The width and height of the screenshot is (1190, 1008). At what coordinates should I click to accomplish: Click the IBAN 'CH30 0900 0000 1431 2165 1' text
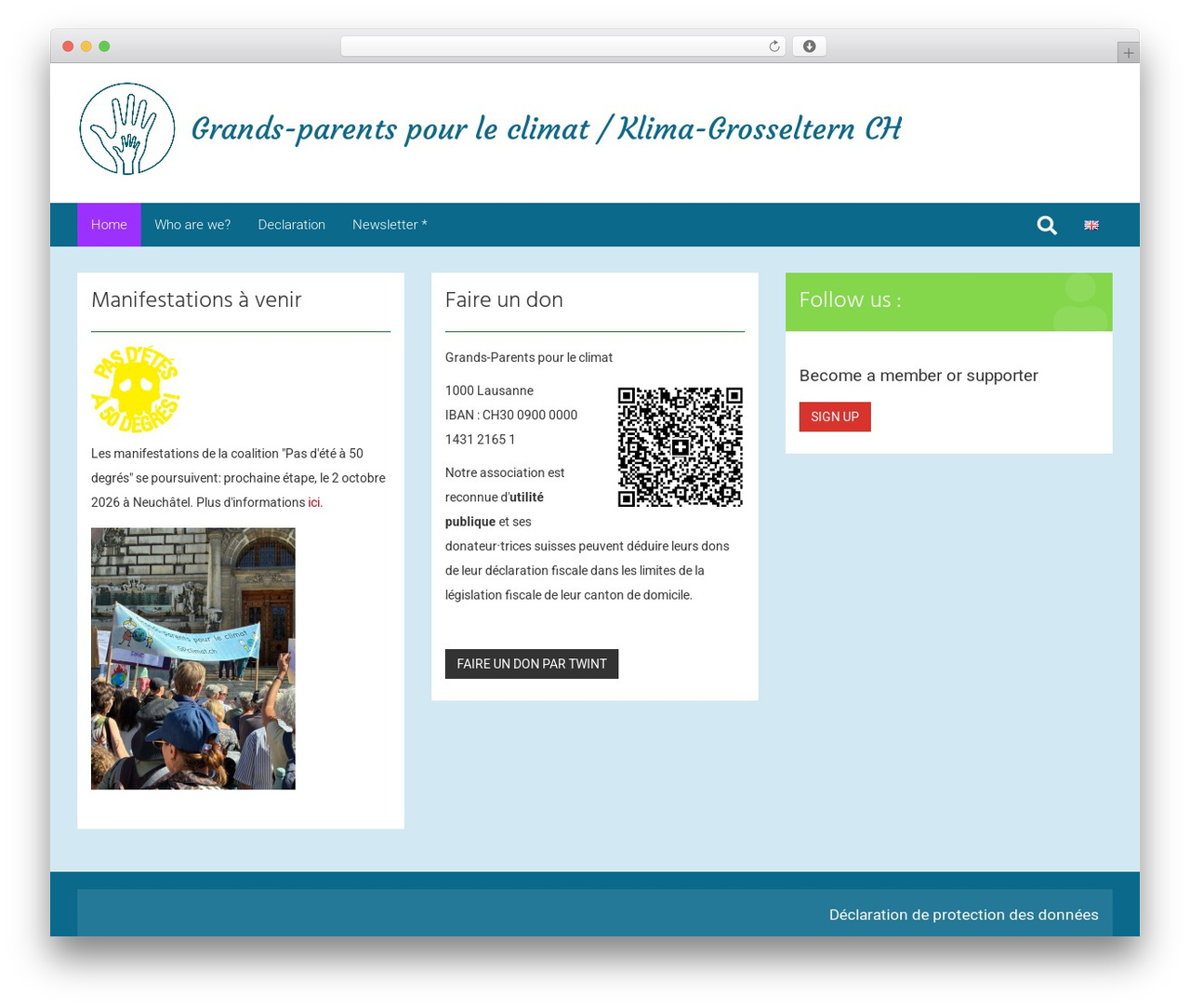click(511, 427)
